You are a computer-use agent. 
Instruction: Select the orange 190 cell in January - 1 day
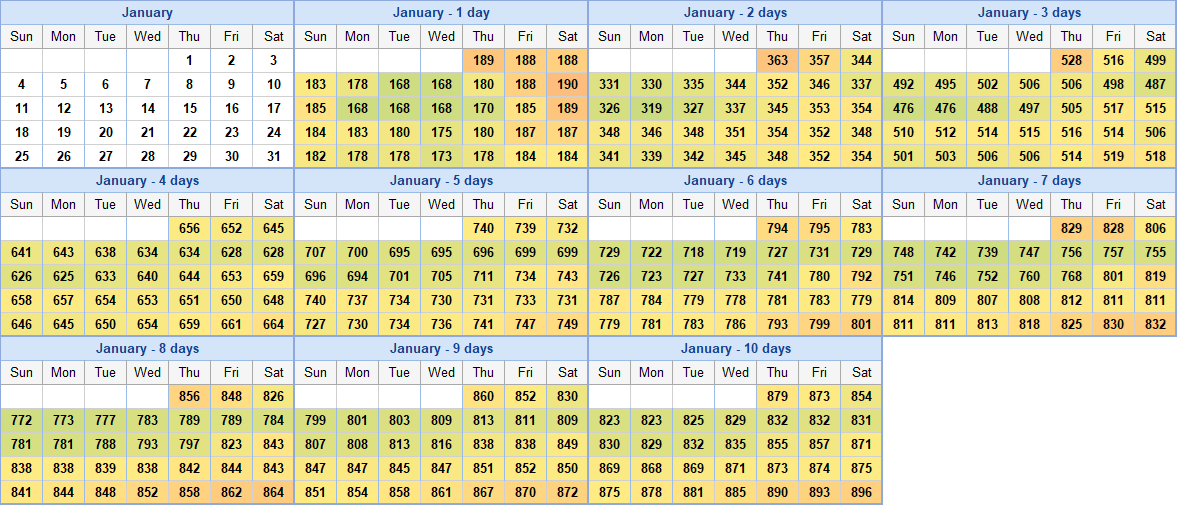tap(567, 84)
